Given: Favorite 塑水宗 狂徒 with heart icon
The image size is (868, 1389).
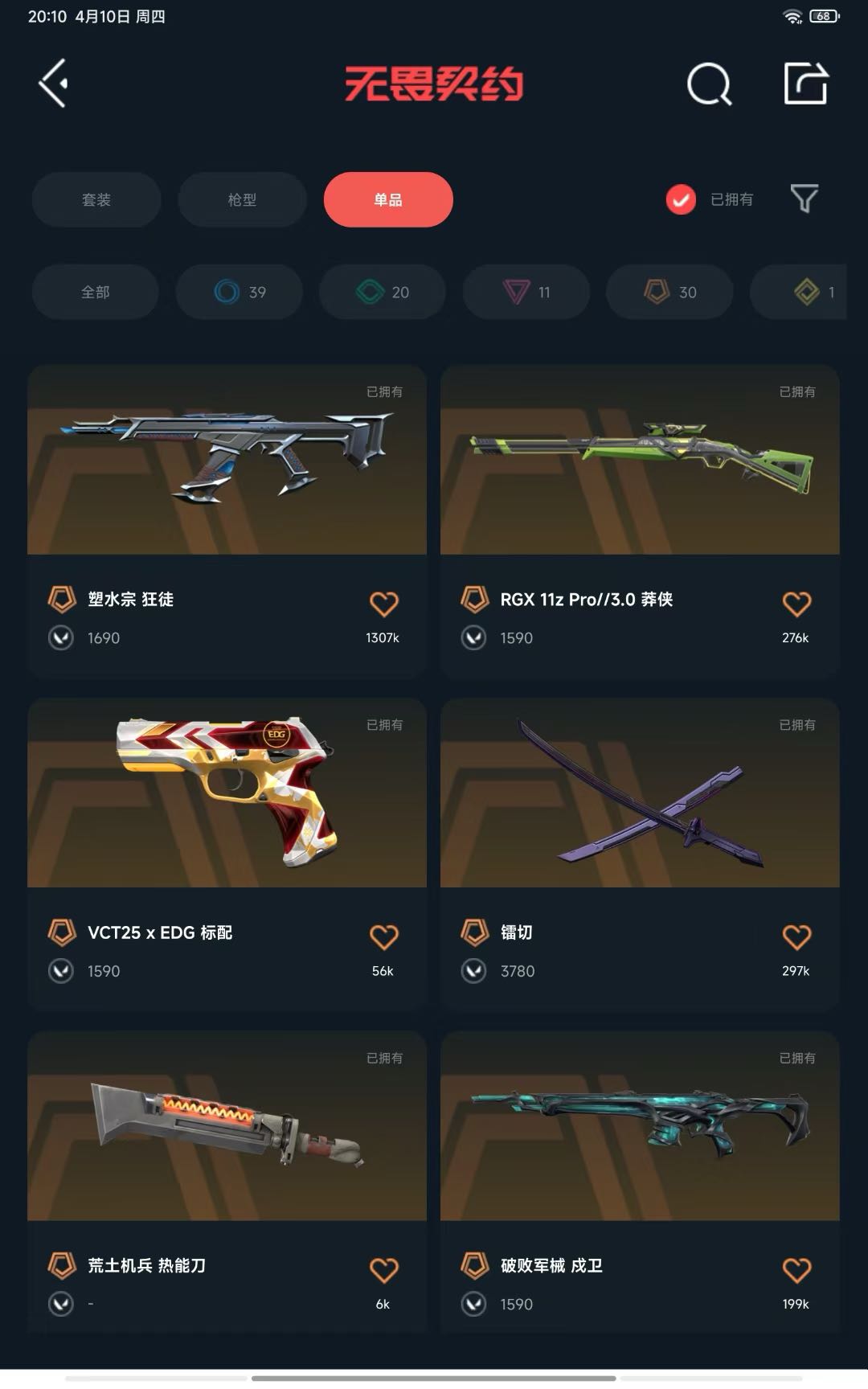Looking at the screenshot, I should pos(383,604).
